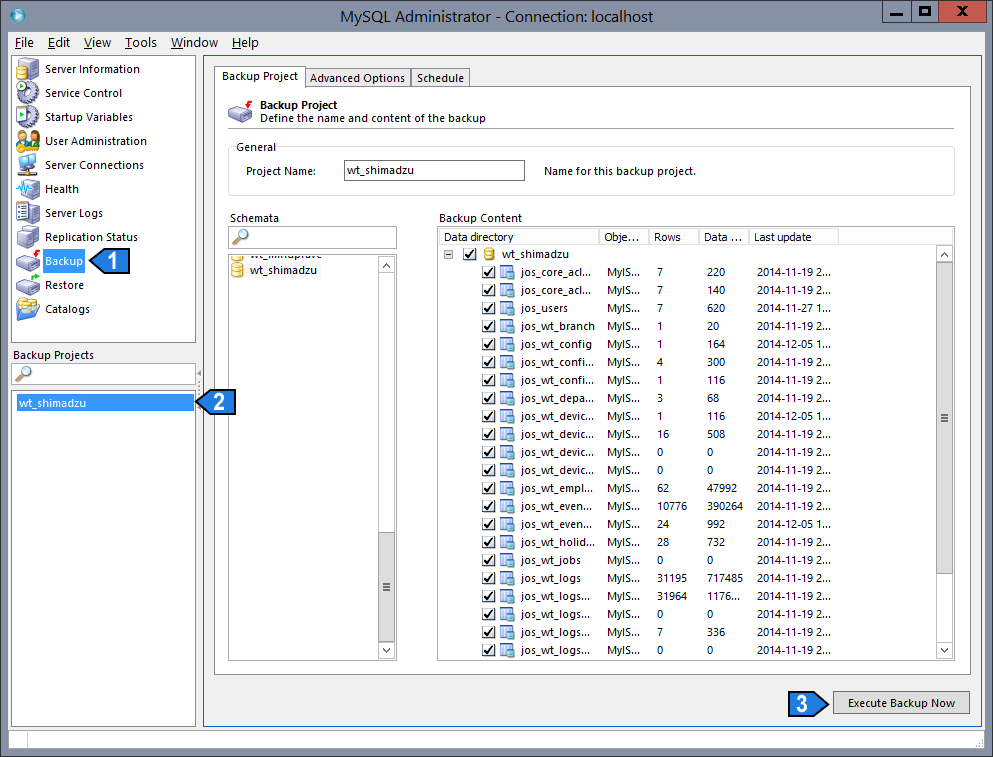Select wt_shimadzu in Backup Projects list
This screenshot has height=757, width=993.
pos(105,403)
